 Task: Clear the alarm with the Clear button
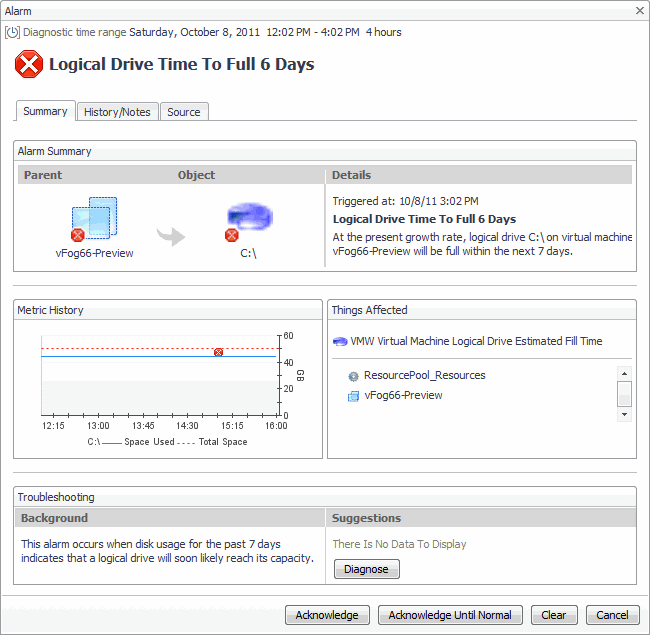553,615
